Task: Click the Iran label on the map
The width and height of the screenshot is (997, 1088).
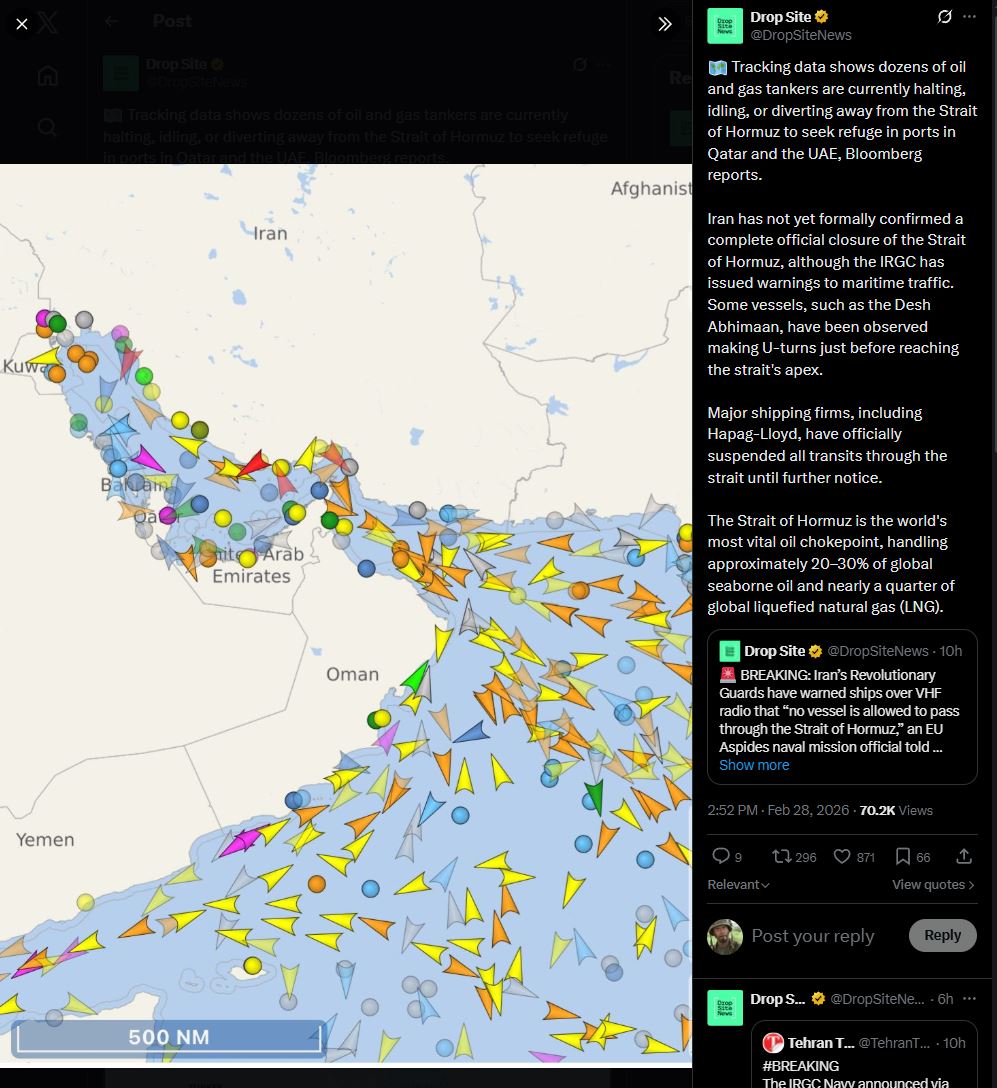Action: coord(270,234)
